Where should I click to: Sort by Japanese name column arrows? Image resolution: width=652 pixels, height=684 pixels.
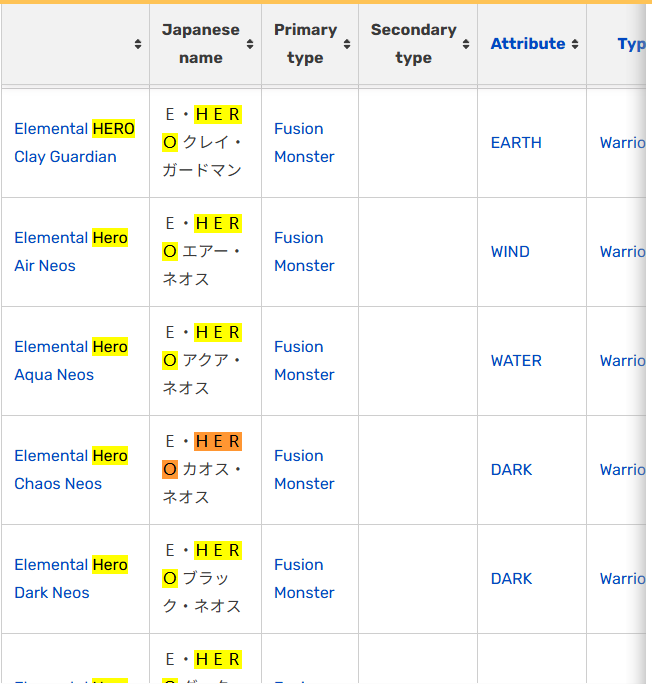(x=250, y=44)
